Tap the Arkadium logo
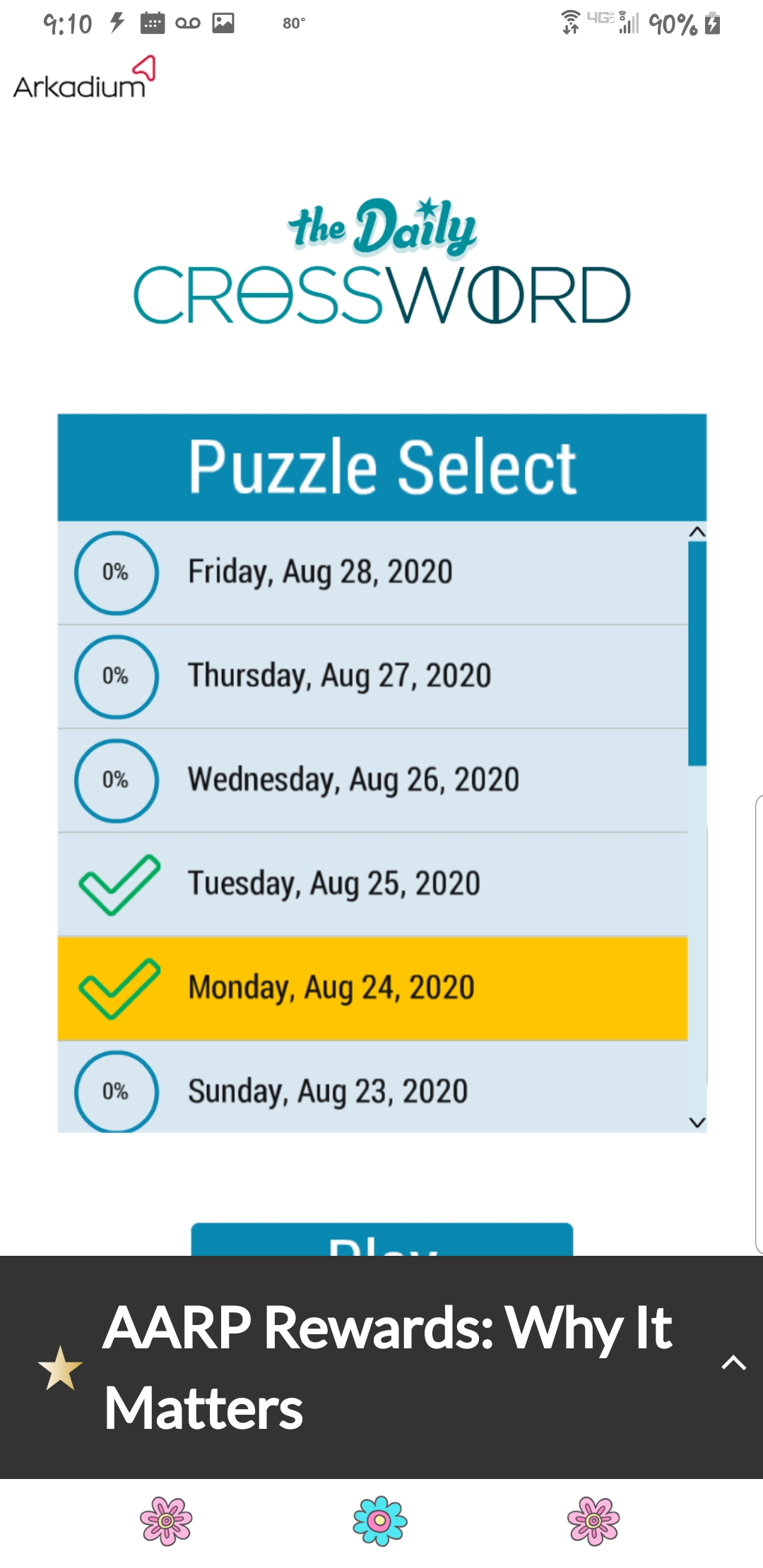The width and height of the screenshot is (763, 1568). pos(83,79)
